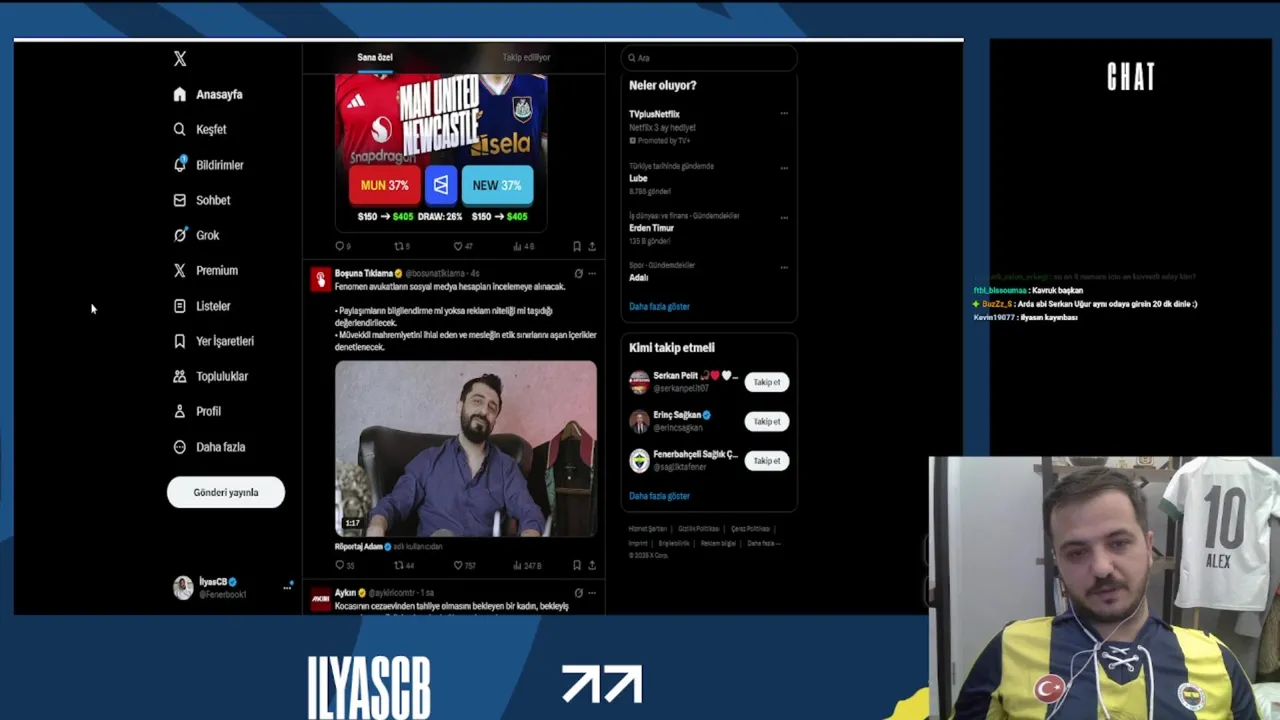View Boşuna Tıklama post analytics (247 B)

pos(527,565)
